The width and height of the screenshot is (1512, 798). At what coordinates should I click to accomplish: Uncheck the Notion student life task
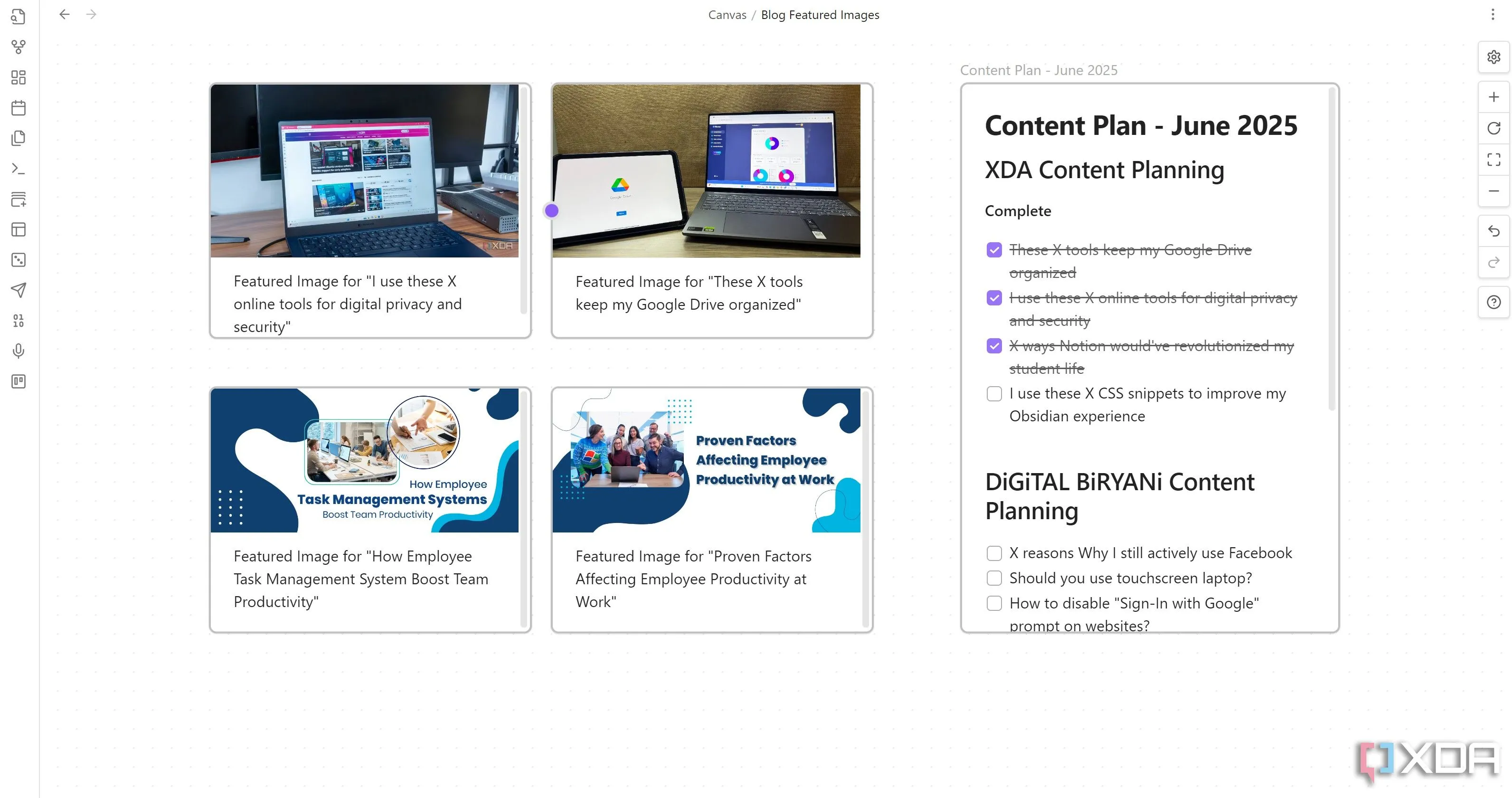994,346
